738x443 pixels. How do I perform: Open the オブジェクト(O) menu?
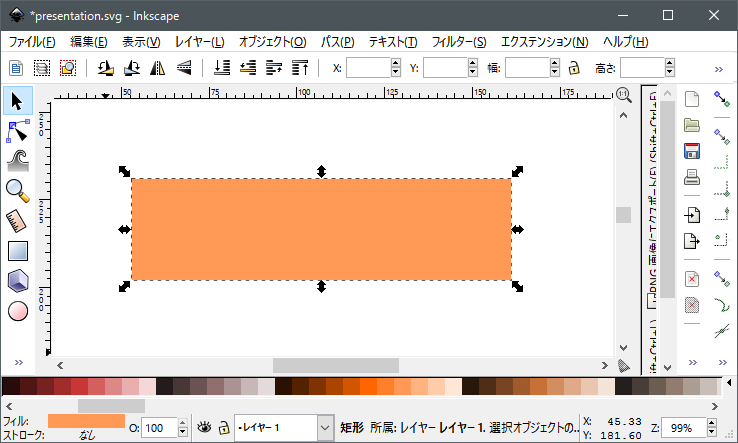(273, 42)
